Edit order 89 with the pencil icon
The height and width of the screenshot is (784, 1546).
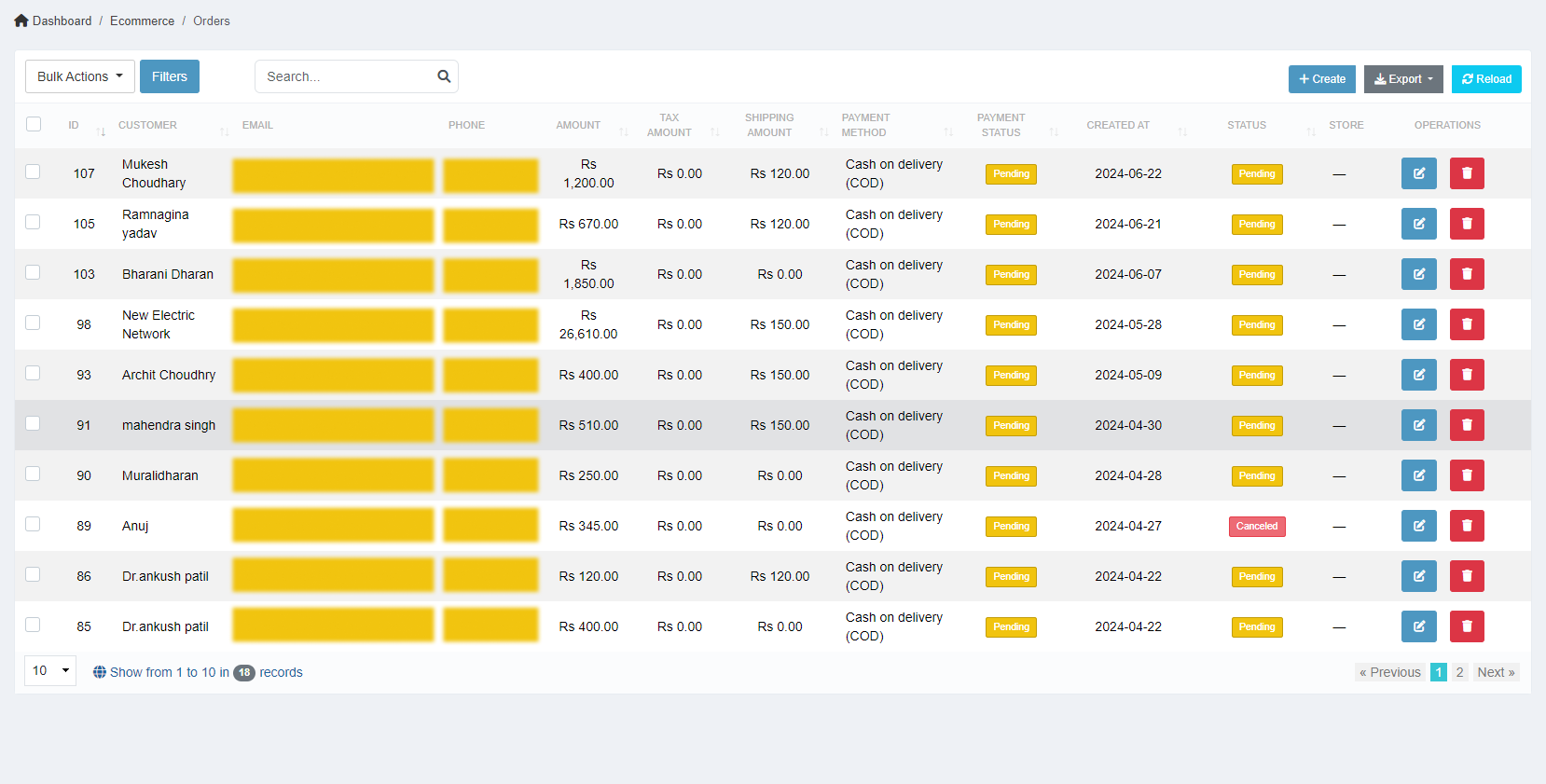pos(1418,526)
